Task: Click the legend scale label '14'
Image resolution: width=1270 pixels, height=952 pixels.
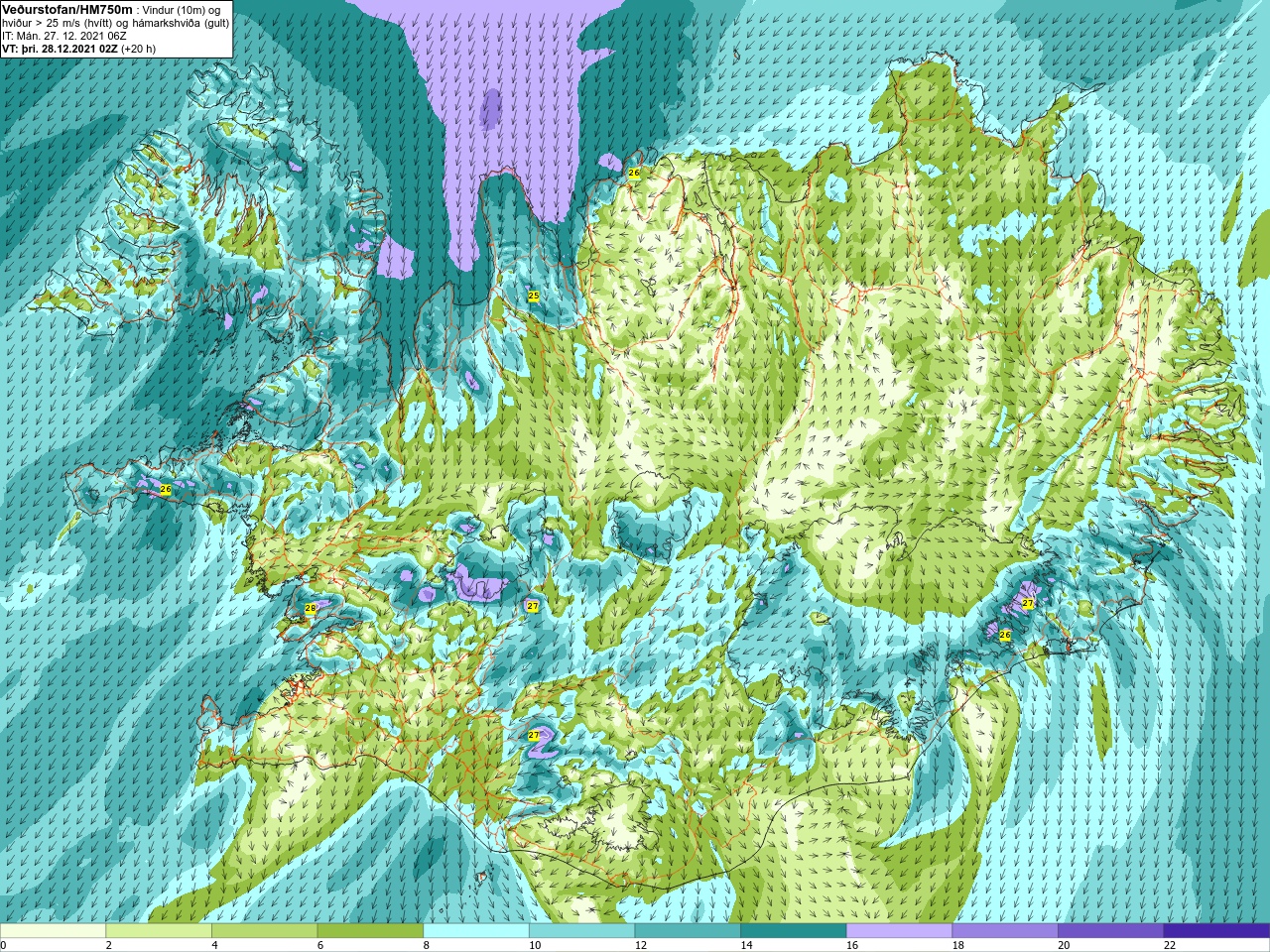Action: click(746, 945)
